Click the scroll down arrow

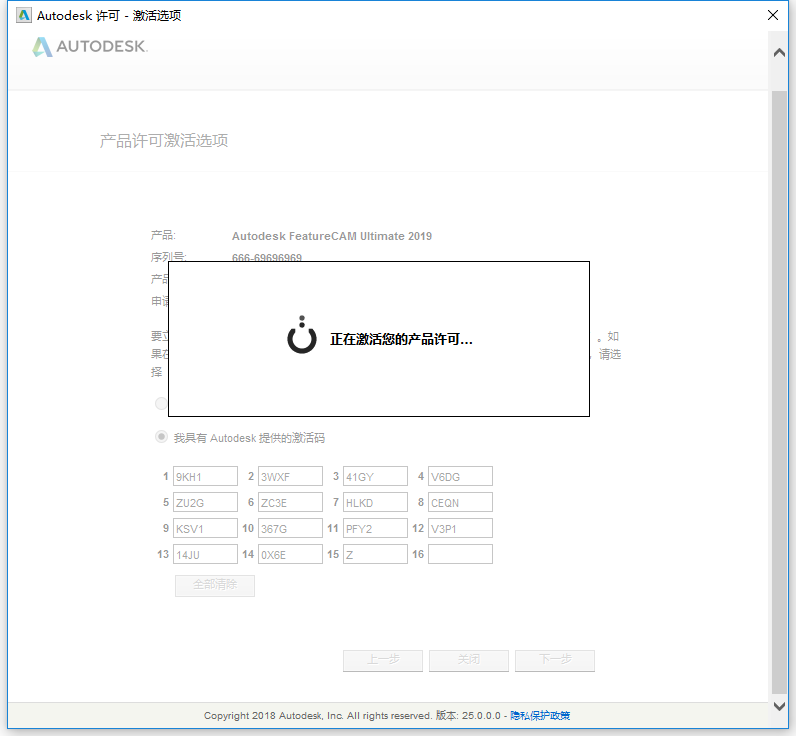pos(779,706)
